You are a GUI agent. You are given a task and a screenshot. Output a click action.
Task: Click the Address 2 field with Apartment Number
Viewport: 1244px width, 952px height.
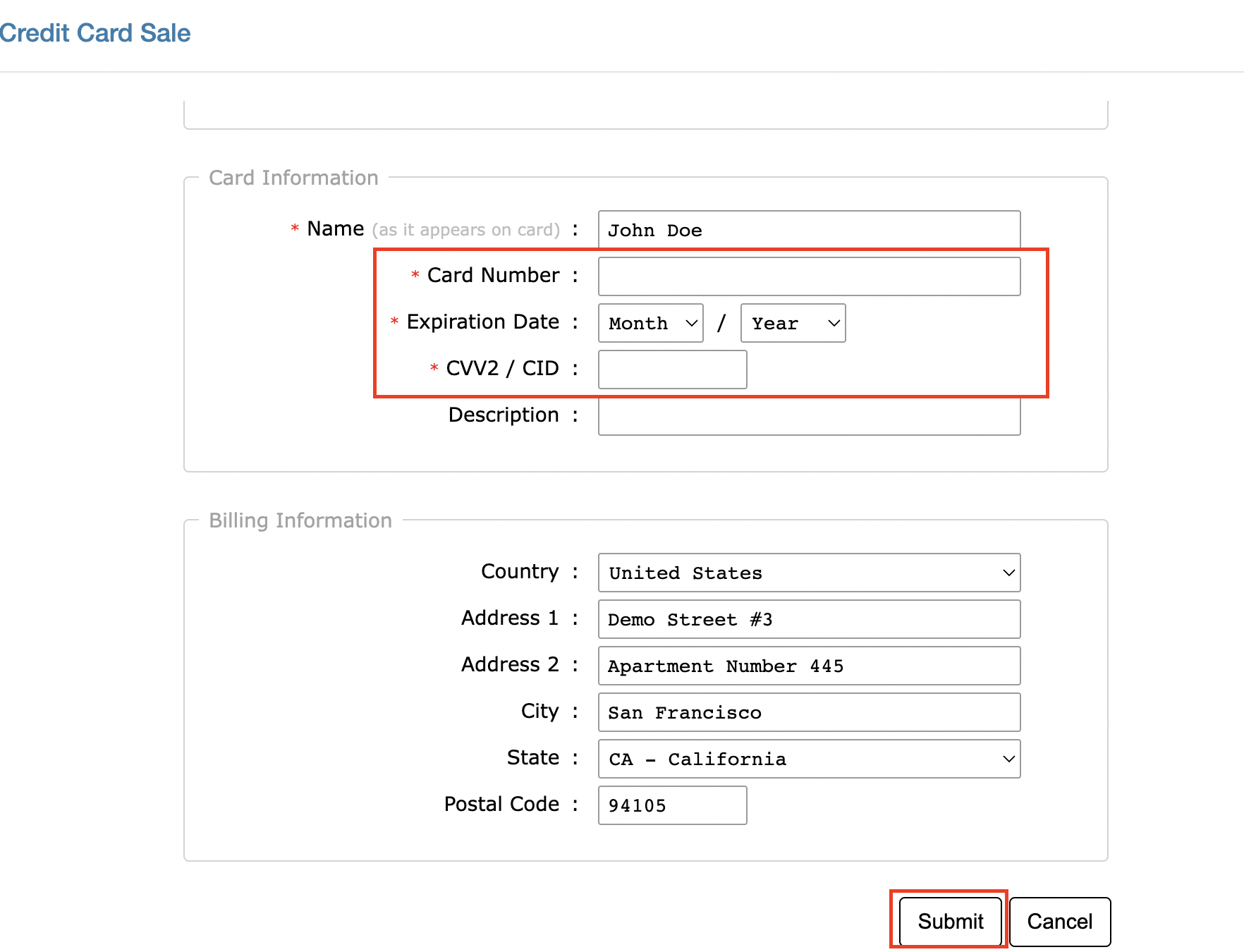808,666
